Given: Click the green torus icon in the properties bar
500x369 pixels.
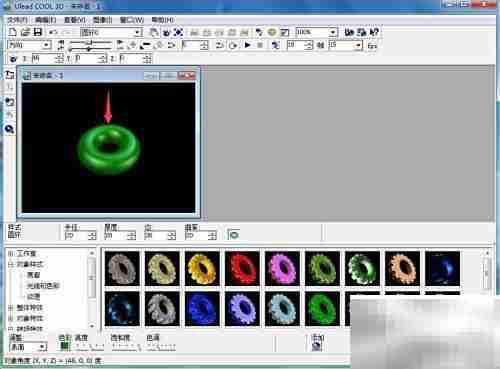Looking at the screenshot, I should coord(234,235).
